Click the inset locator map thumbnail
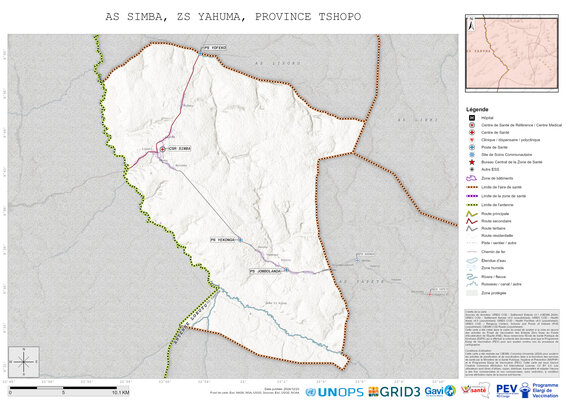 [x=512, y=53]
